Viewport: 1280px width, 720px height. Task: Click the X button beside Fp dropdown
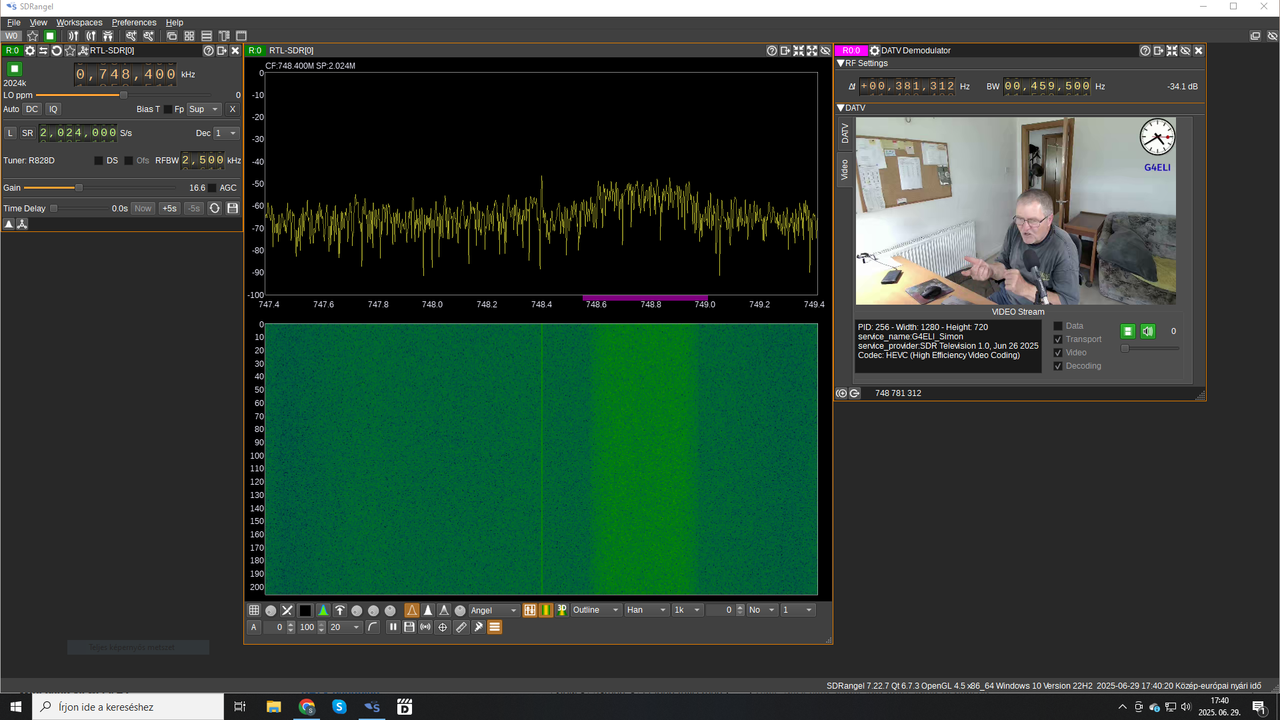tap(232, 109)
